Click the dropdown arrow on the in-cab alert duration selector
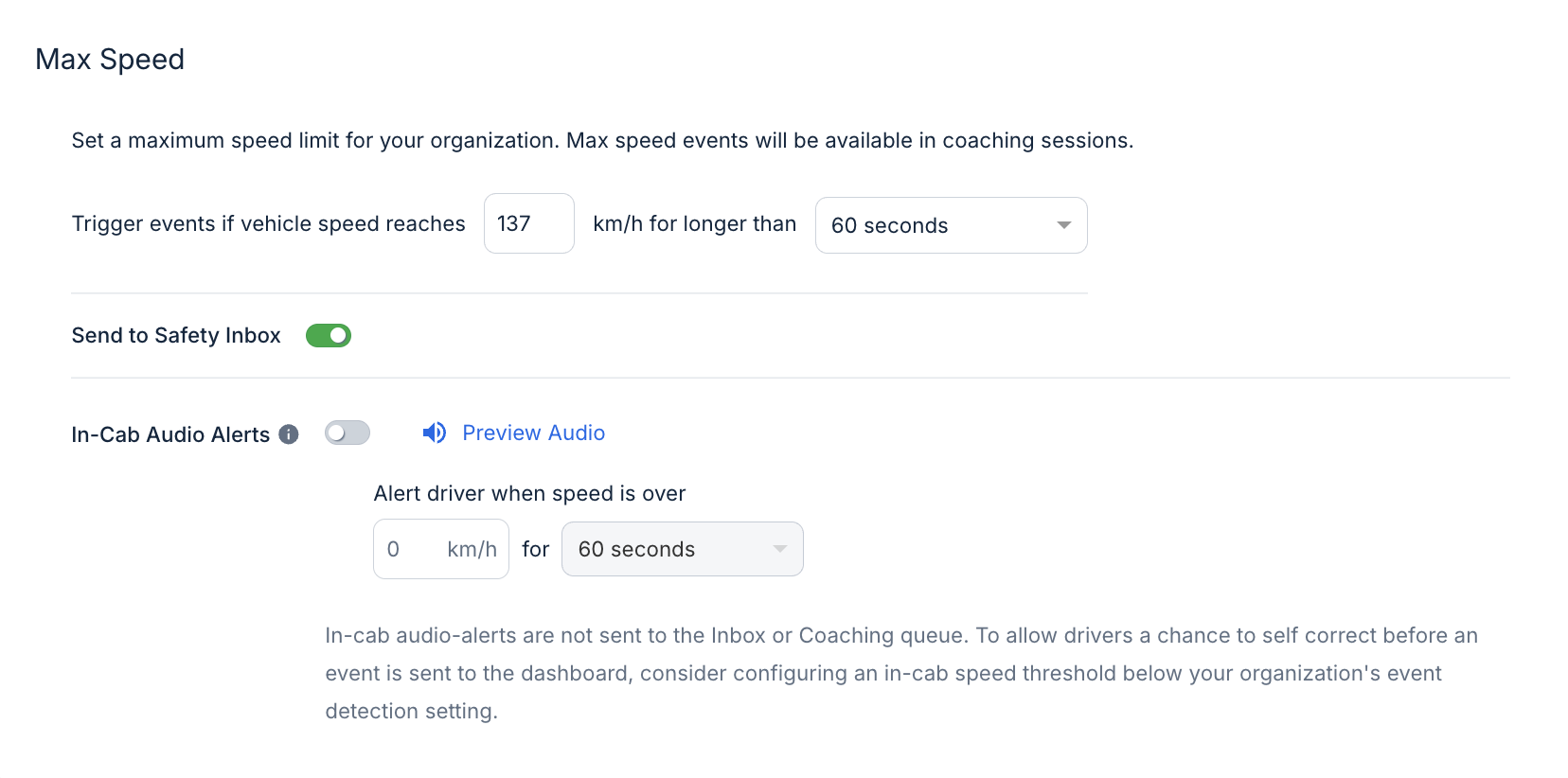This screenshot has height=778, width=1568. 778,549
